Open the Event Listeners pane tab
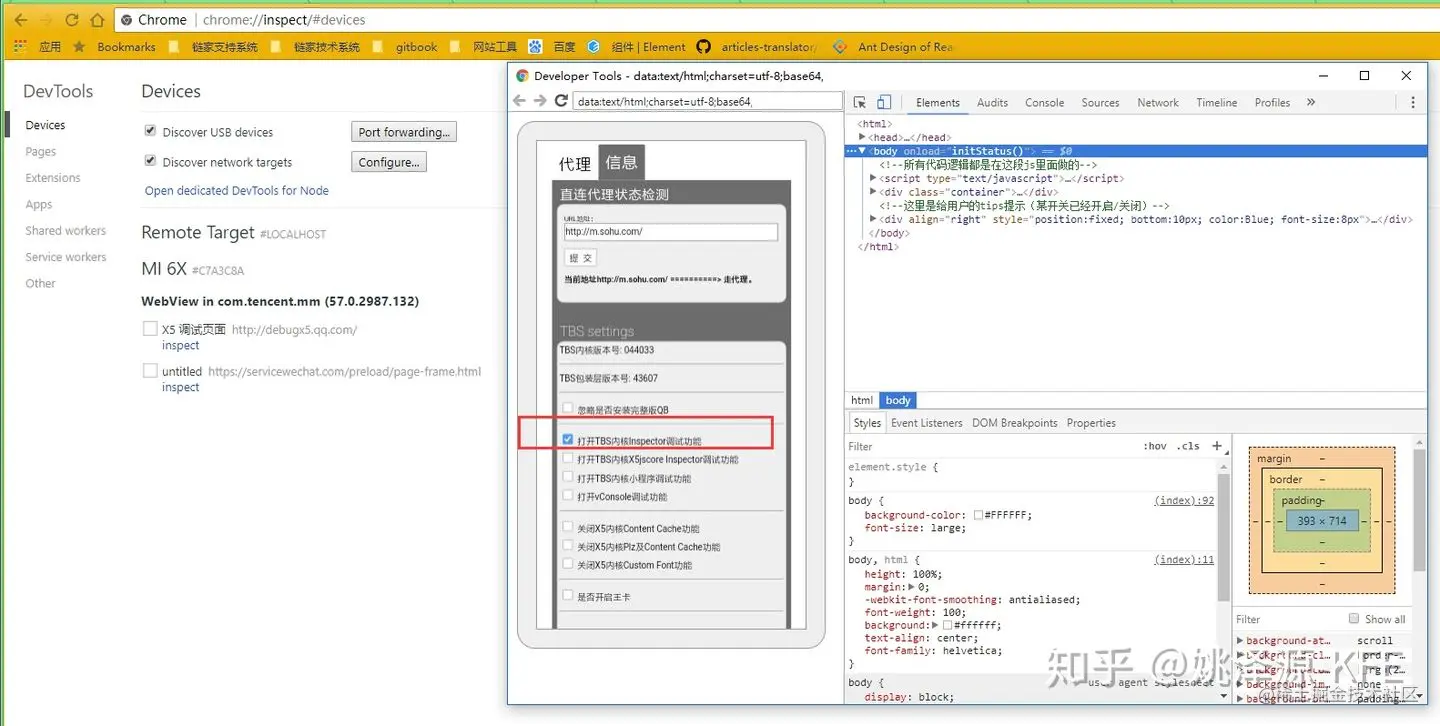Screen dimensions: 1440x726 (926, 423)
